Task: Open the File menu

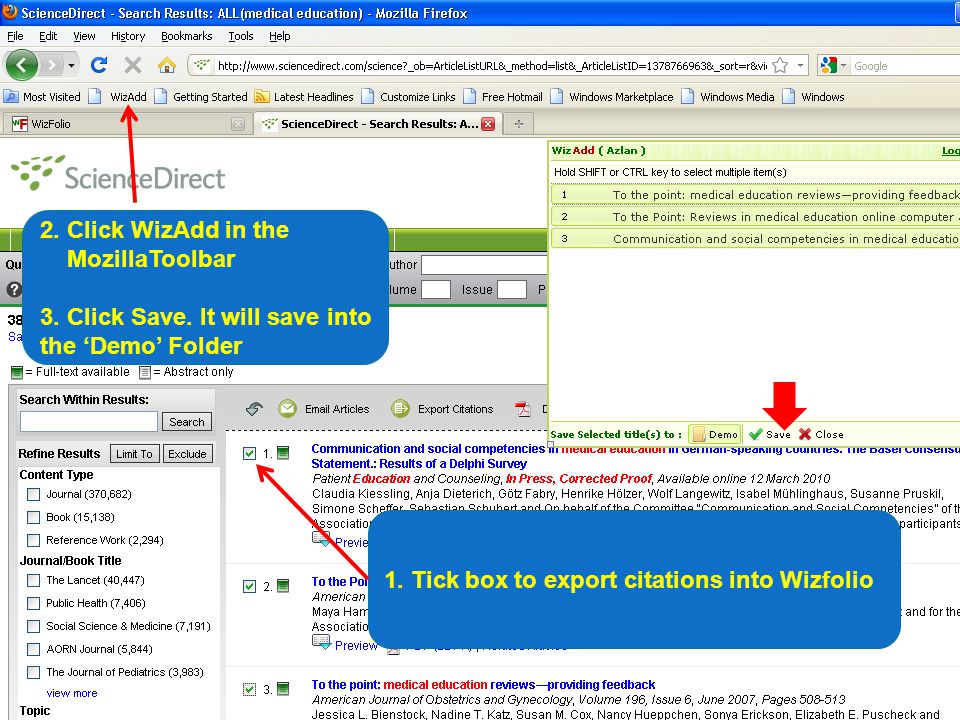Action: 15,36
